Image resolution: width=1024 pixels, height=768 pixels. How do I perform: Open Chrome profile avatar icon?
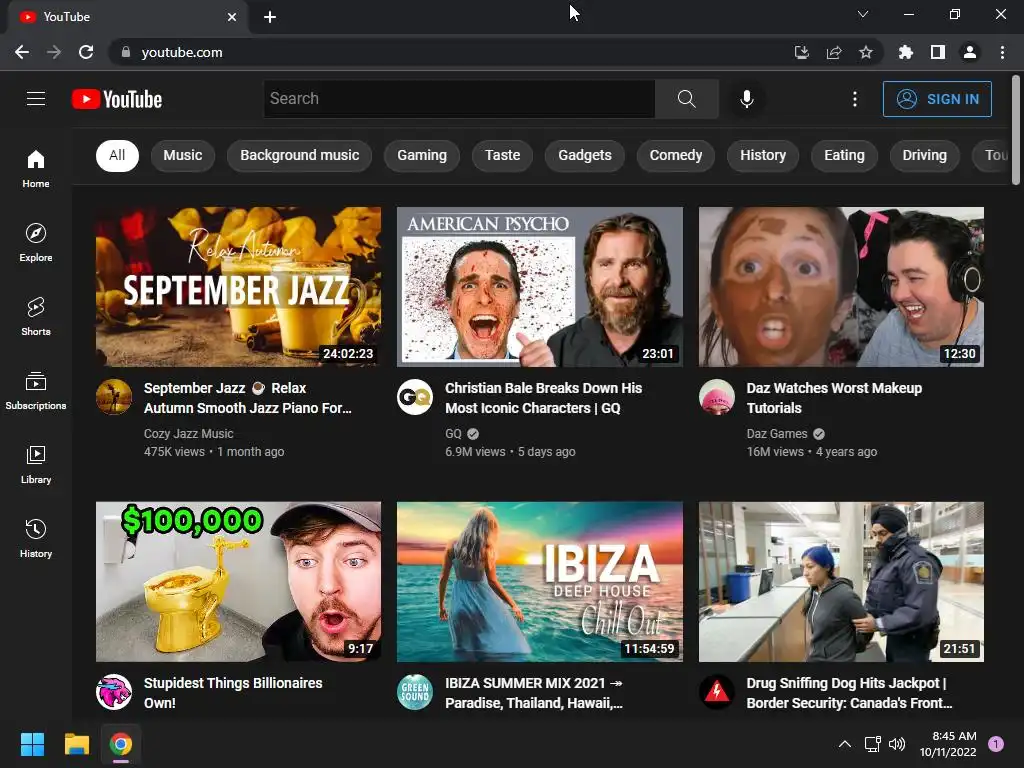pos(970,52)
